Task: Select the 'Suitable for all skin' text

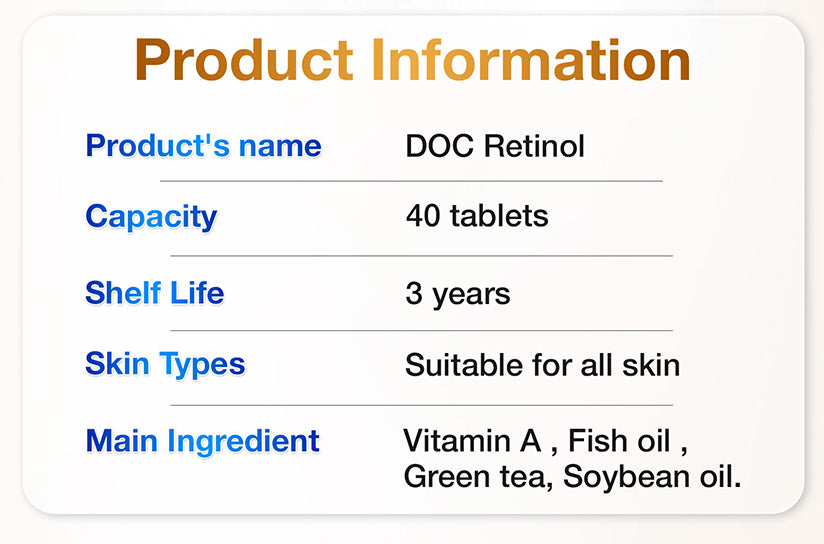Action: 542,365
